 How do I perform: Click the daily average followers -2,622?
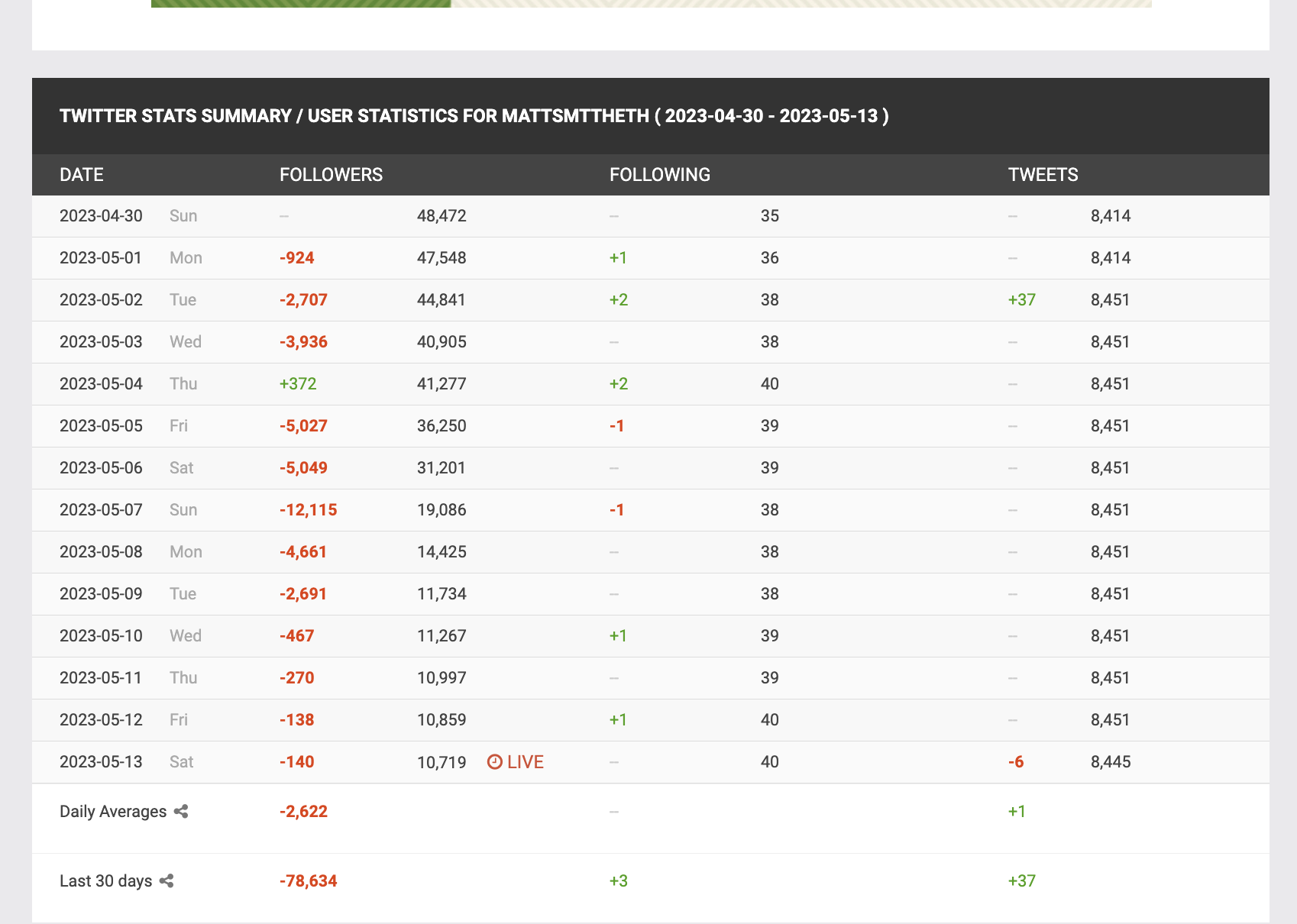coord(303,812)
